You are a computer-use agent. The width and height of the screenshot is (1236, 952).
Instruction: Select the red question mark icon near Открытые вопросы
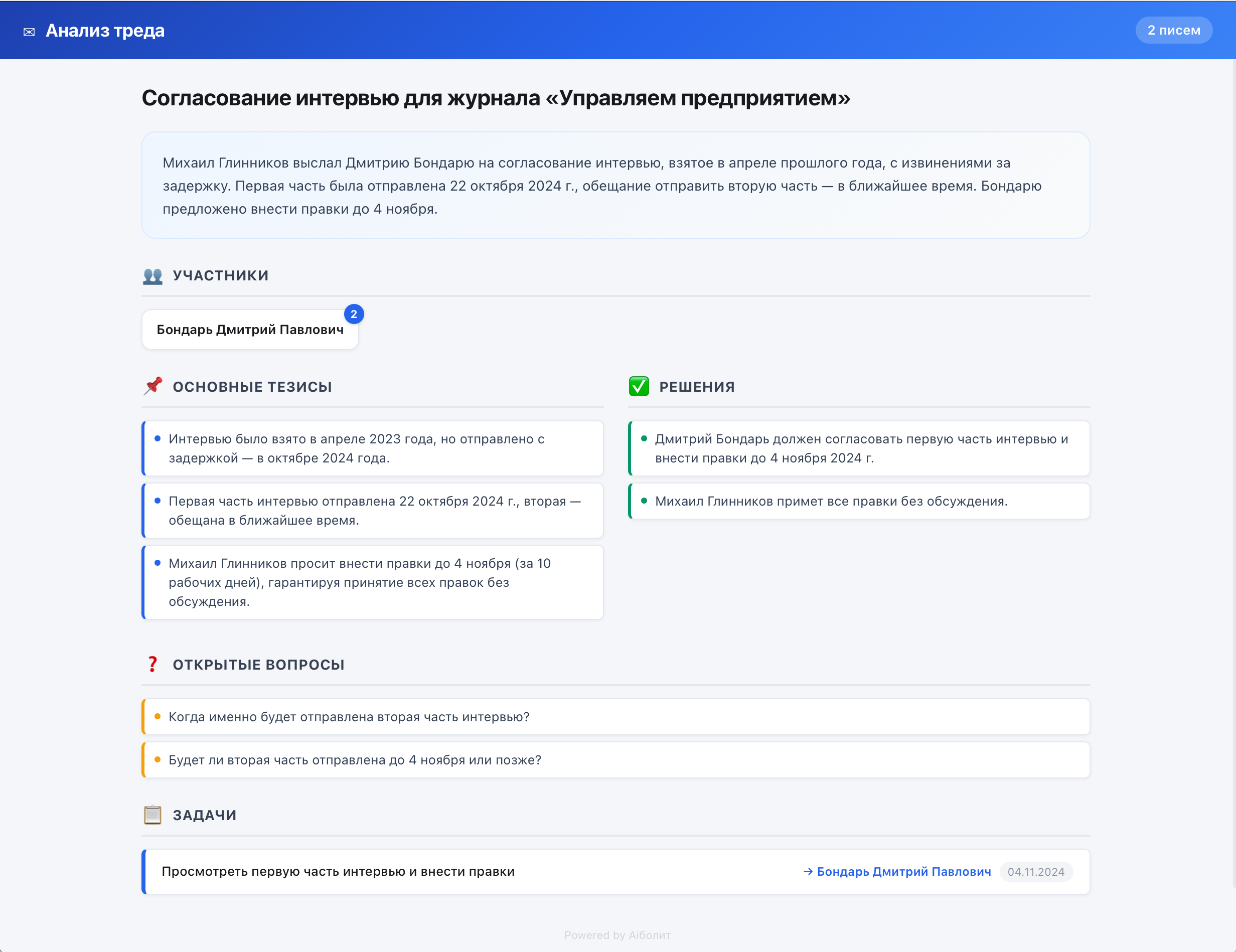pos(153,665)
